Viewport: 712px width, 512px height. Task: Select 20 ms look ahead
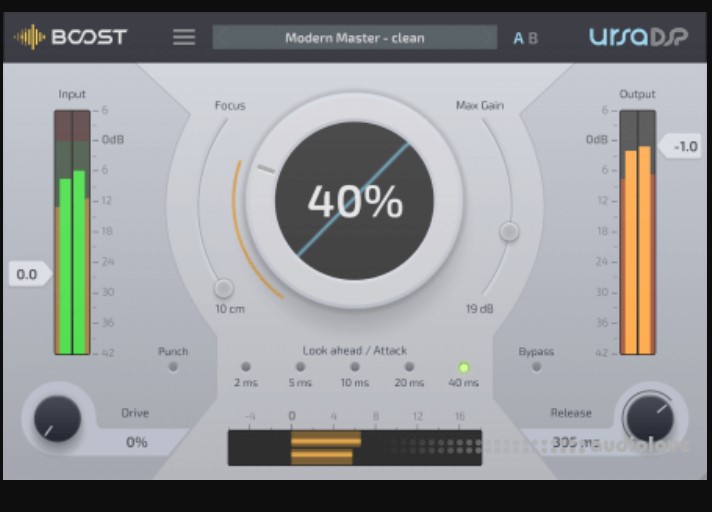click(x=409, y=367)
